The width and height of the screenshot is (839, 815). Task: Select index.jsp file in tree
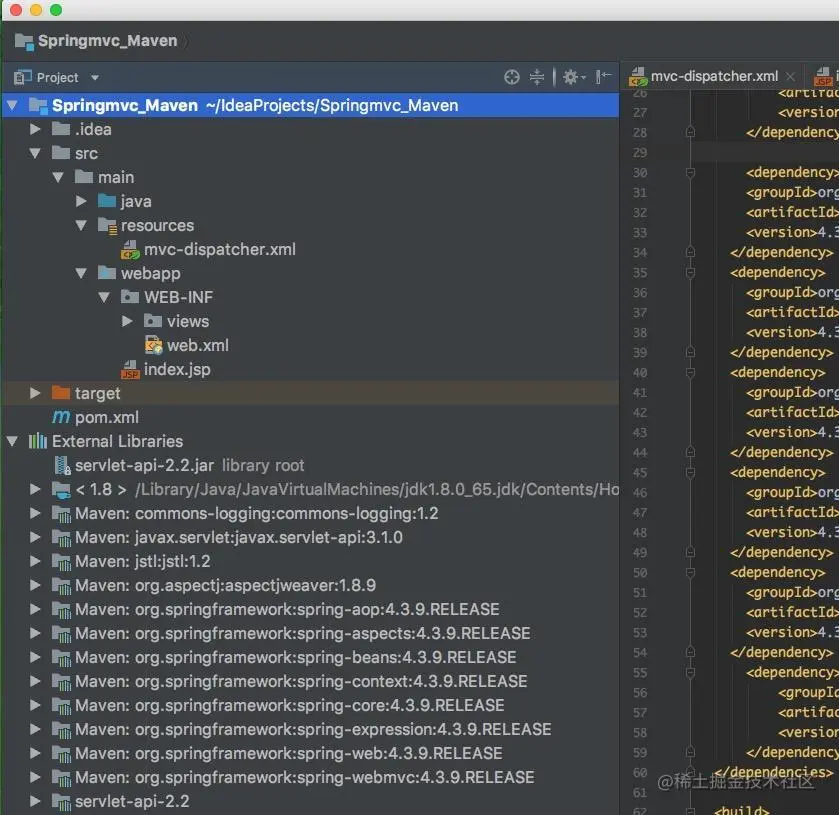click(177, 369)
